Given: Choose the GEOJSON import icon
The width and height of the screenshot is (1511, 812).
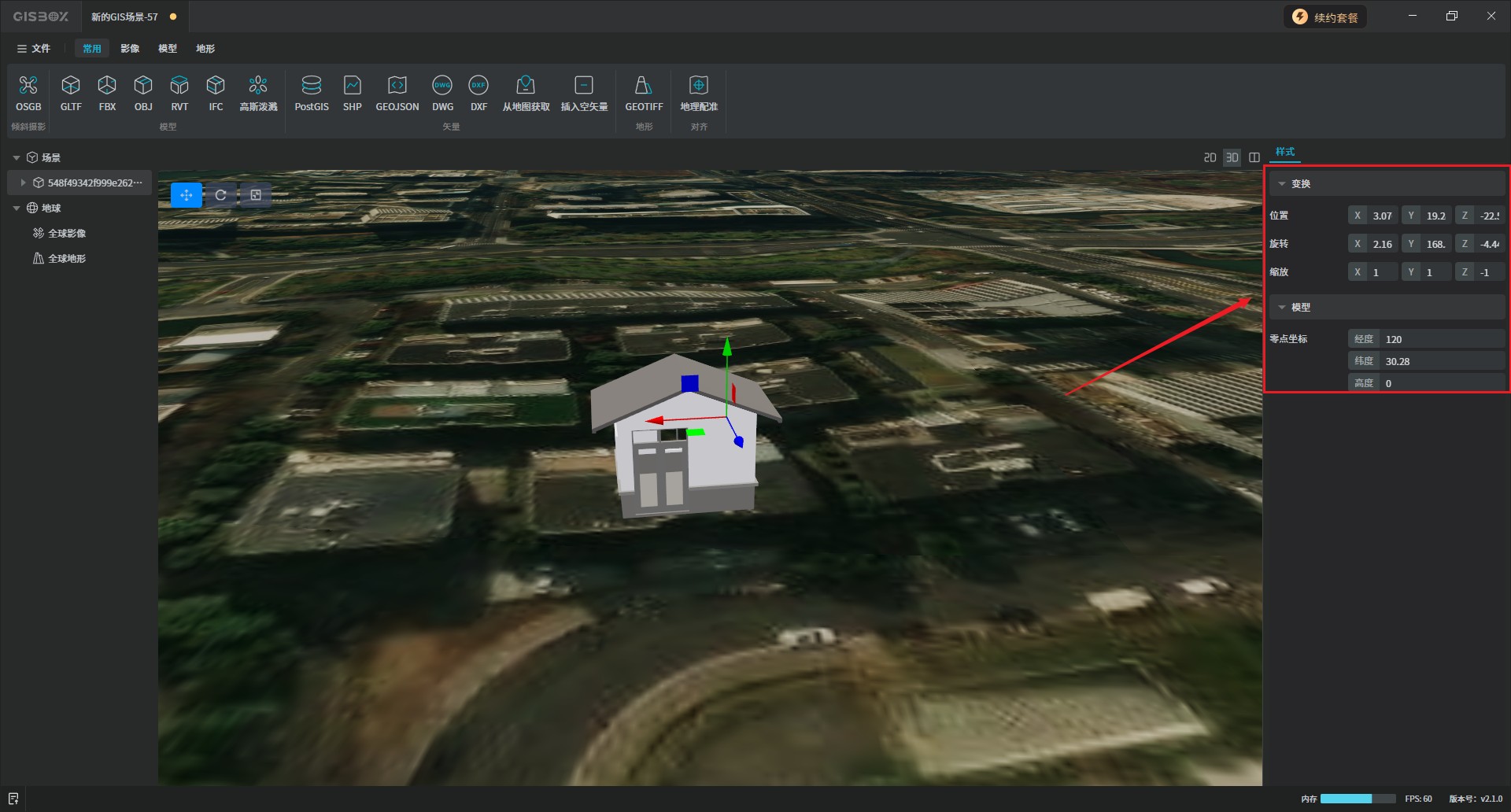Looking at the screenshot, I should click(397, 93).
